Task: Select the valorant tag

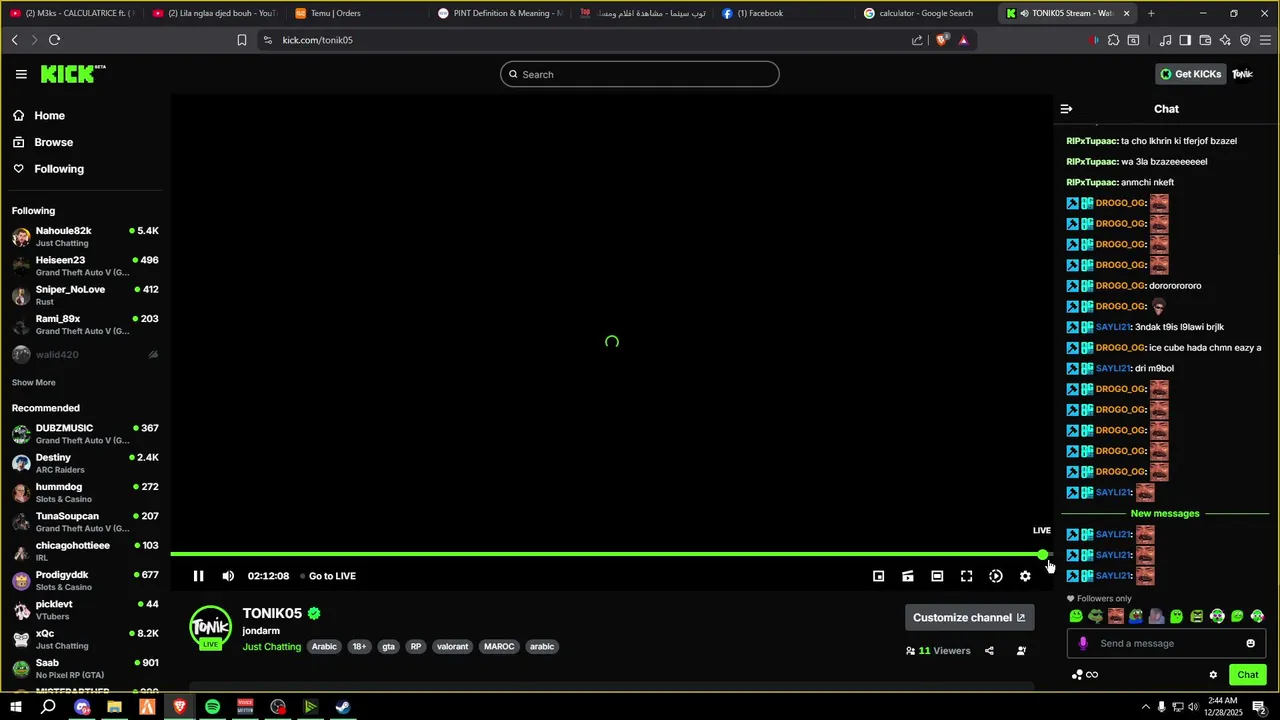Action: click(453, 647)
